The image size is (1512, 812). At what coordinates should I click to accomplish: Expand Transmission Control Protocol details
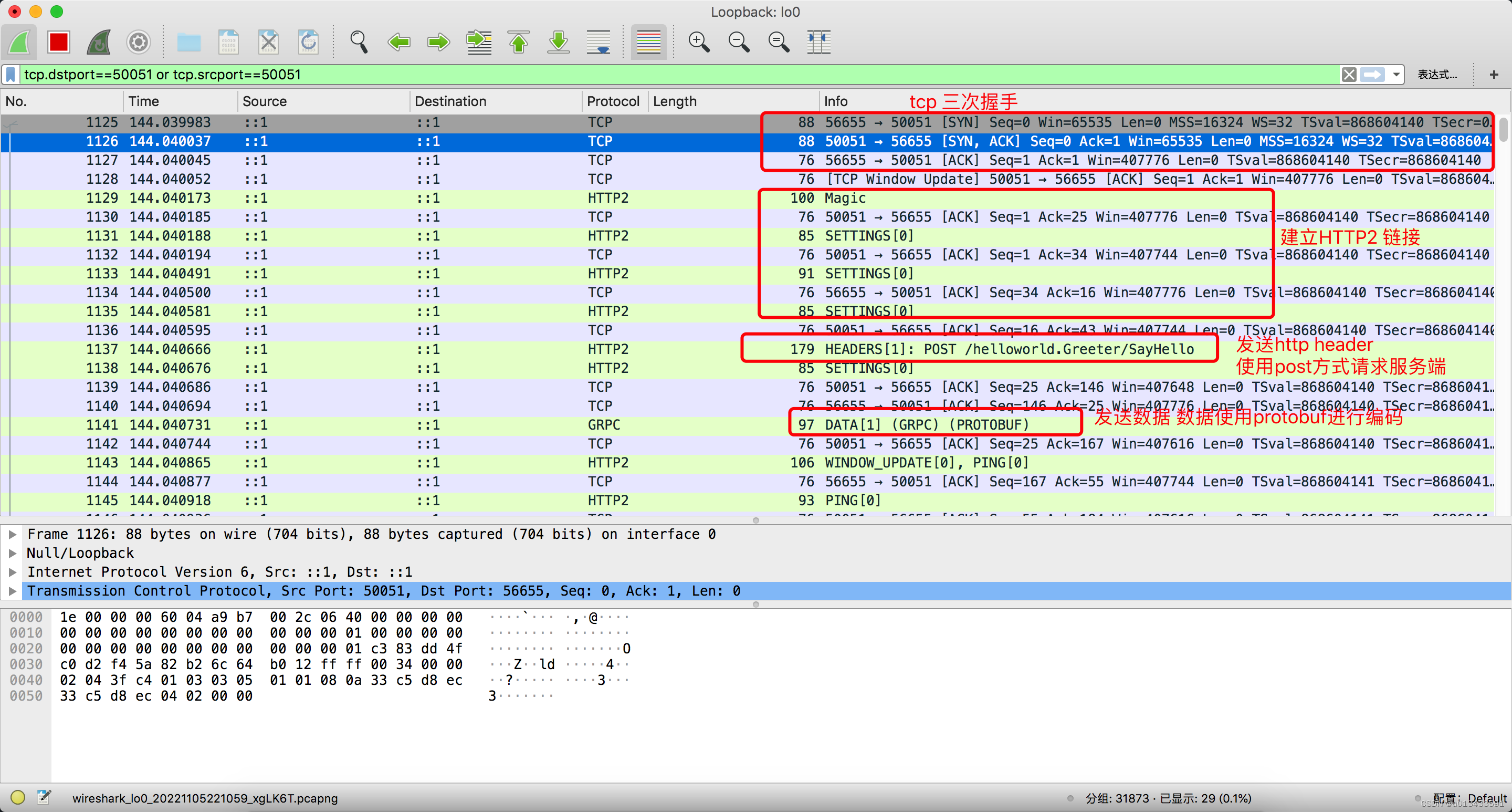point(12,591)
